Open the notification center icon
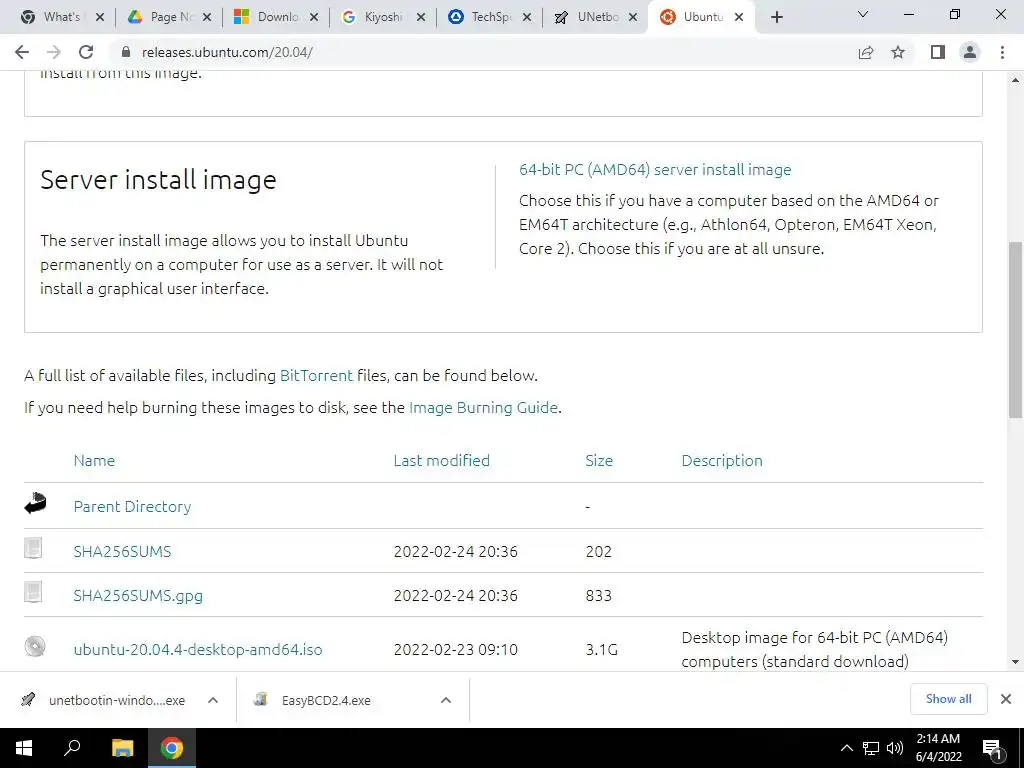Image resolution: width=1024 pixels, height=768 pixels. pos(992,749)
